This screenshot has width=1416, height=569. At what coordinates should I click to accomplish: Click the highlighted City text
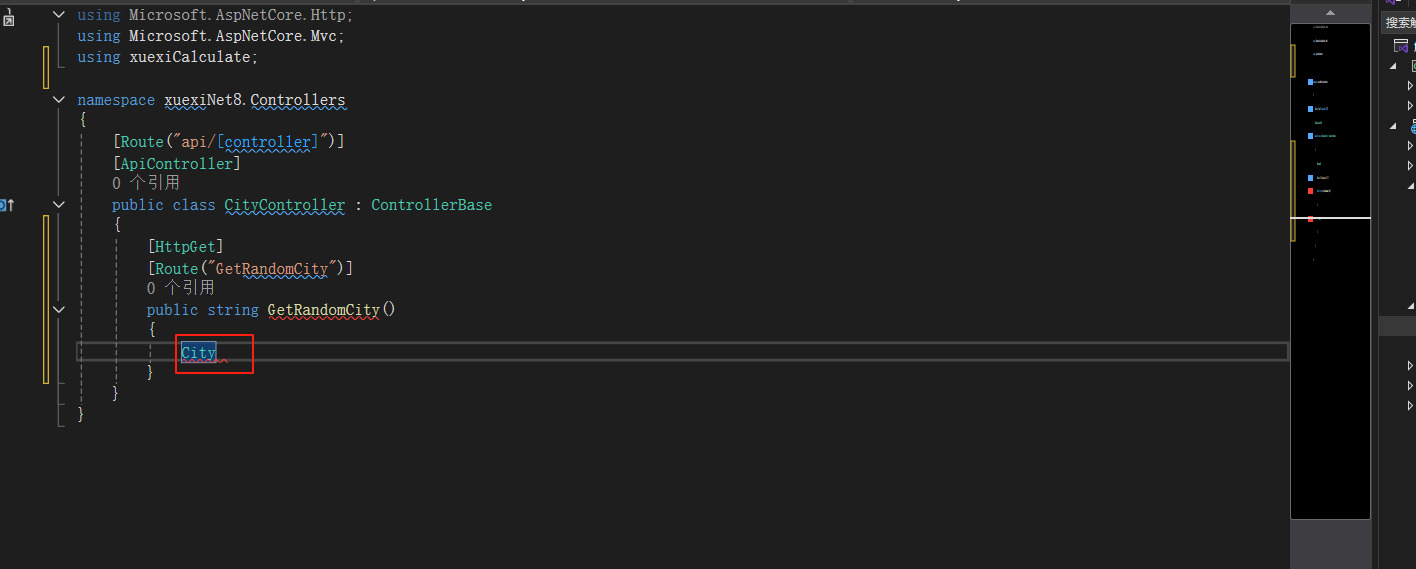click(198, 352)
